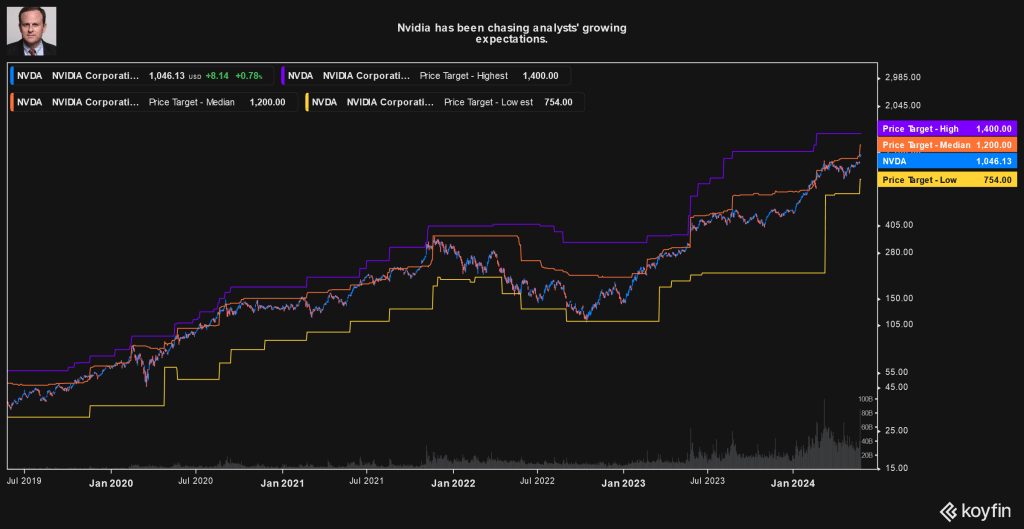
Task: Click the Jan 2024 date on time axis
Action: pyautogui.click(x=793, y=482)
